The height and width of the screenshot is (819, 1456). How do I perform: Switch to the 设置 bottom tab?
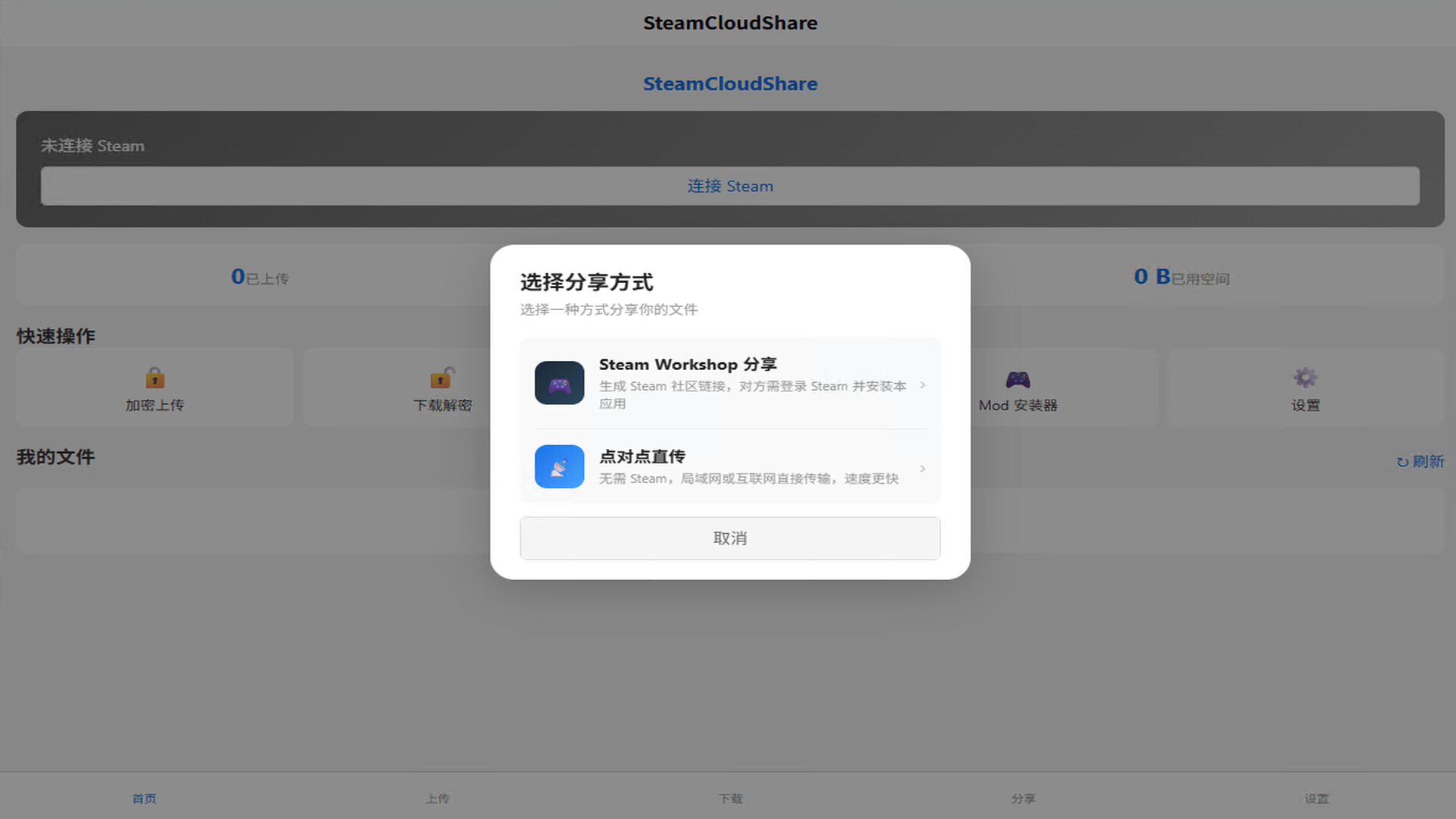(1316, 799)
